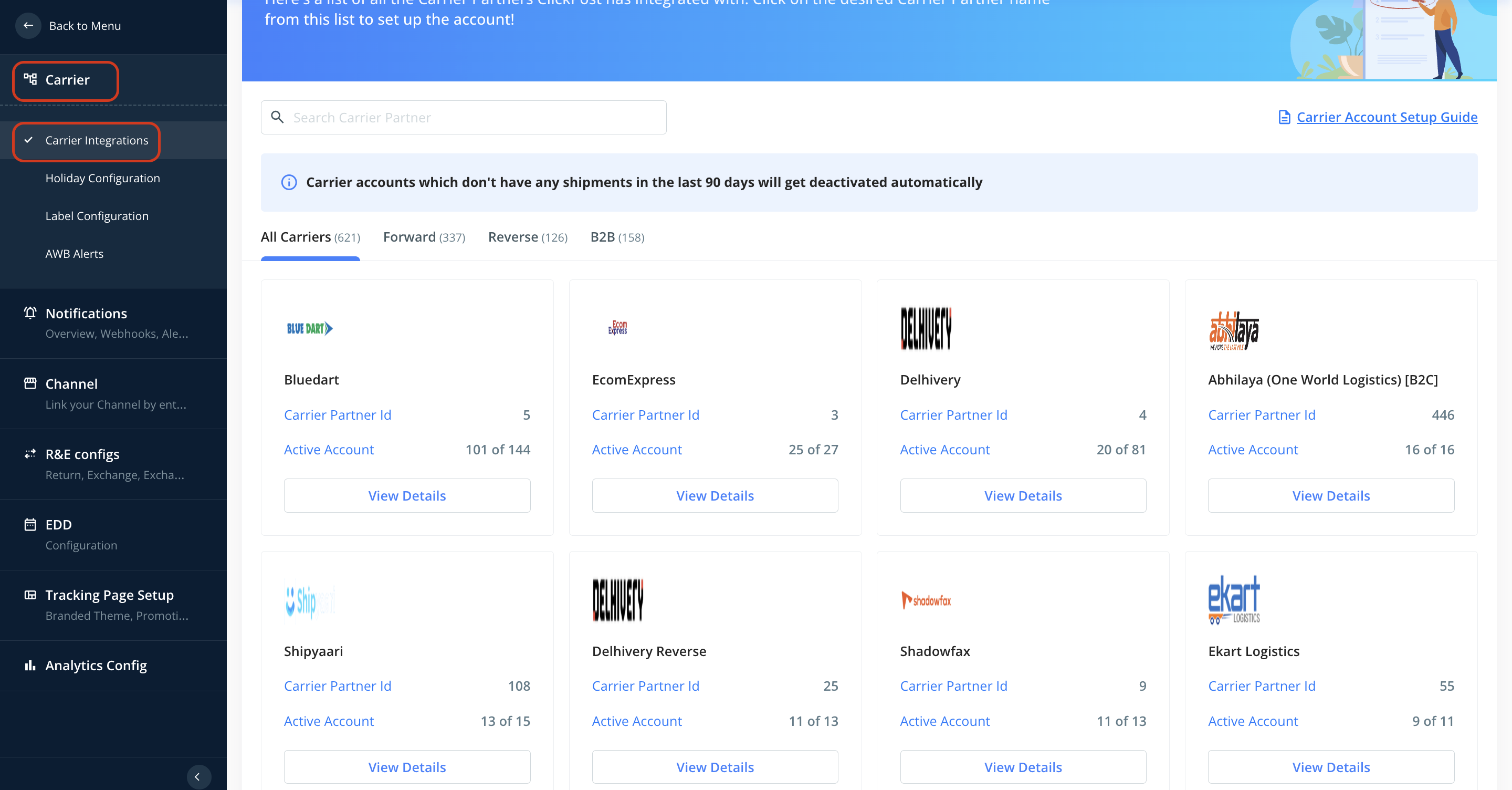Image resolution: width=1512 pixels, height=790 pixels.
Task: Click the R&E configs exchange icon
Action: (x=30, y=453)
